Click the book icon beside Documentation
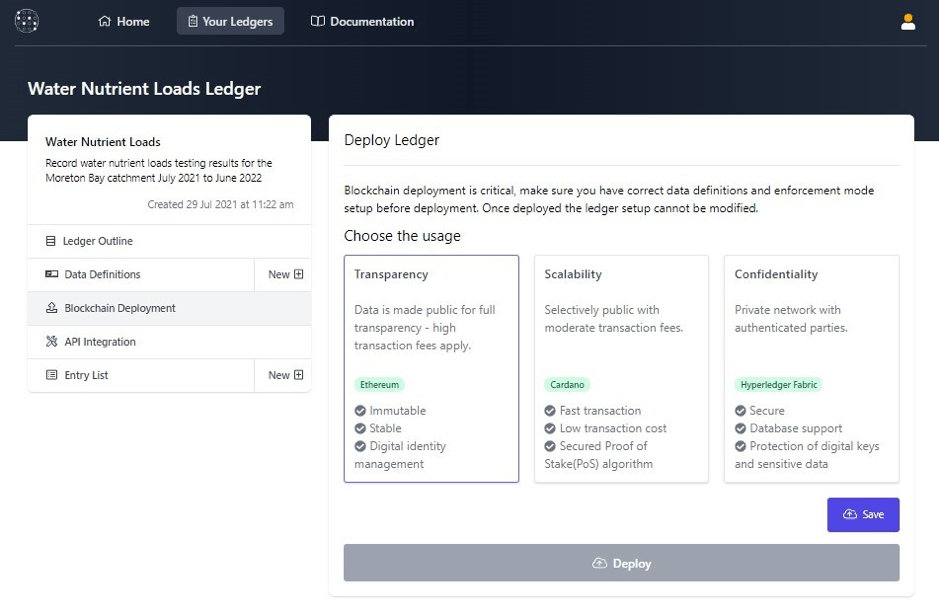 pyautogui.click(x=318, y=22)
